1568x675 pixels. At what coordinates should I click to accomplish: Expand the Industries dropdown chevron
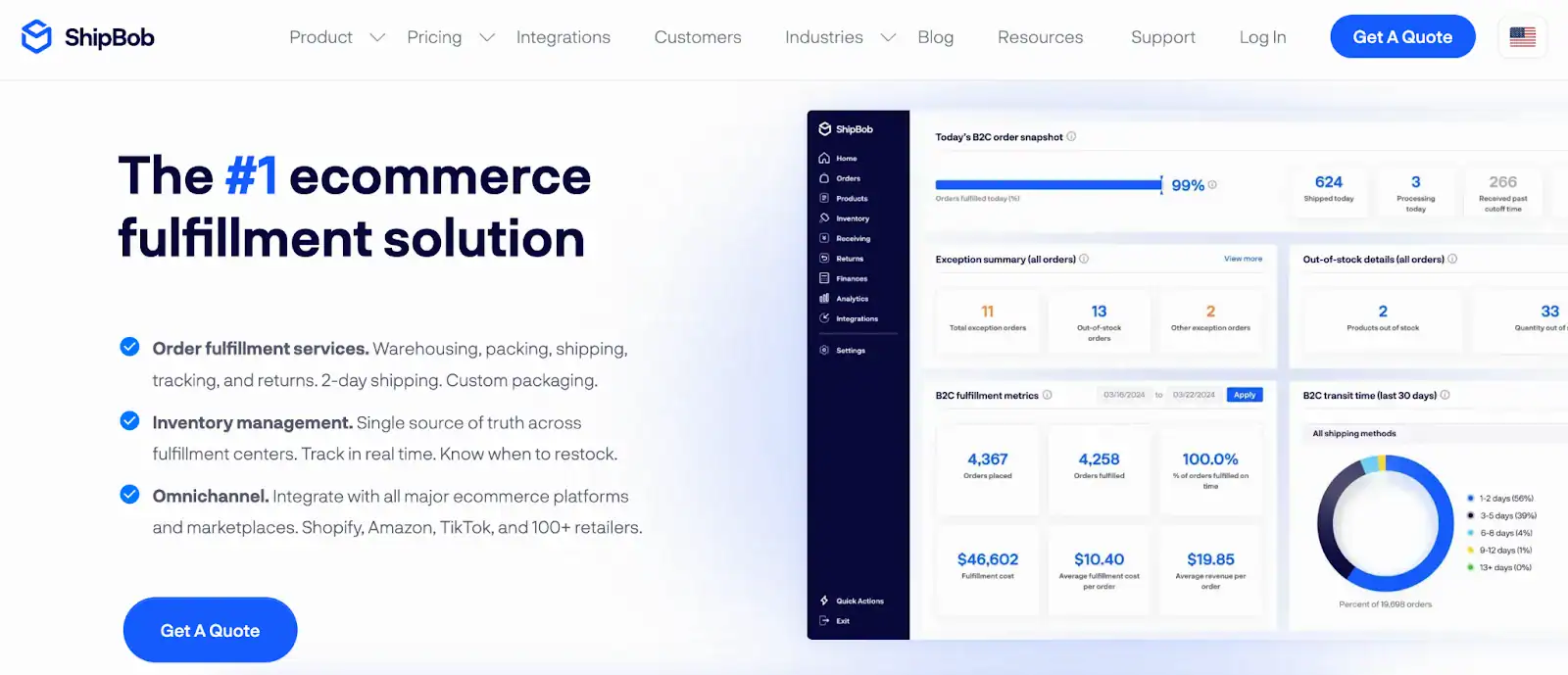click(x=889, y=37)
